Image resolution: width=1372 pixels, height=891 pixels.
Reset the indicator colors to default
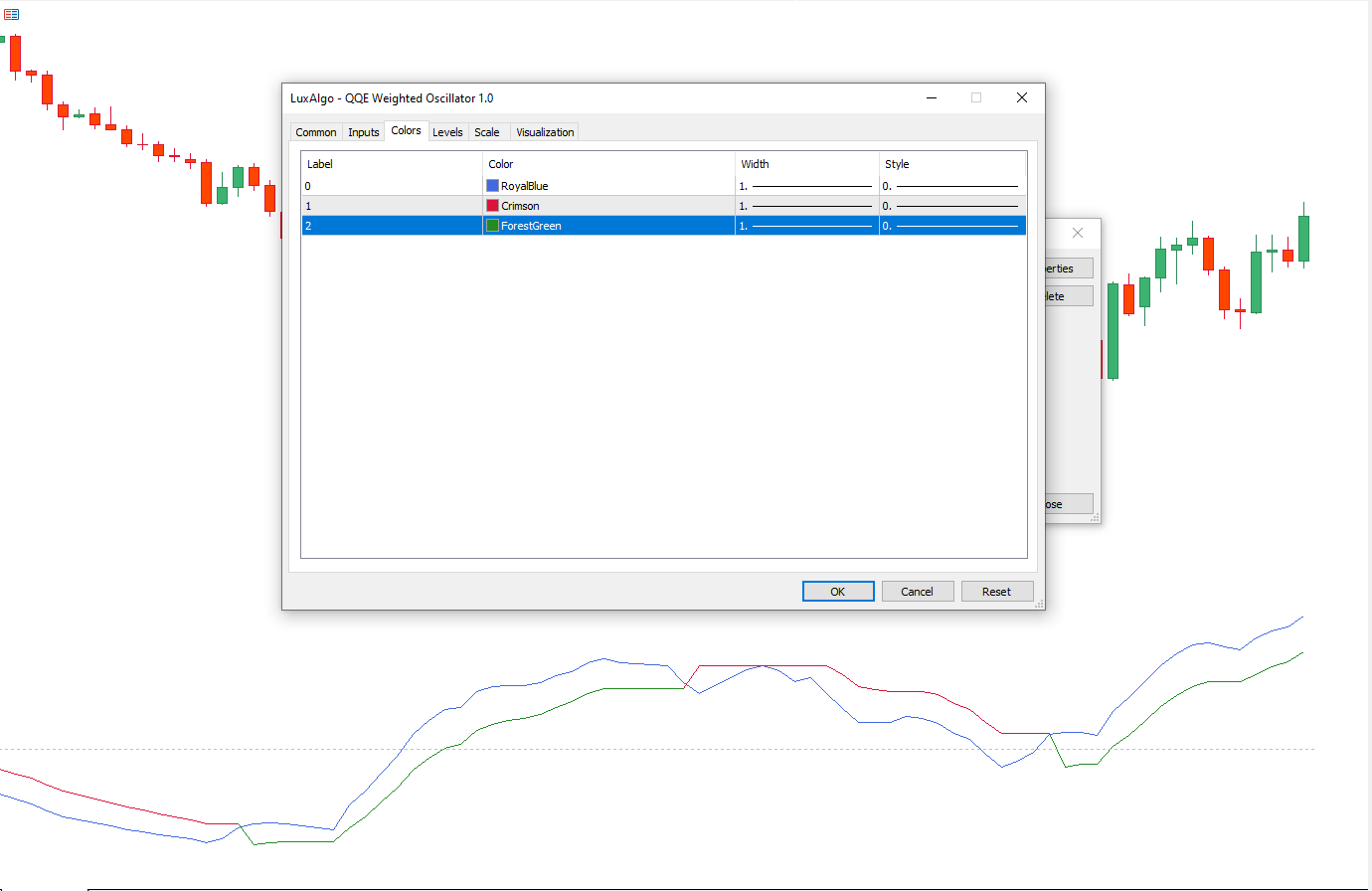(996, 592)
